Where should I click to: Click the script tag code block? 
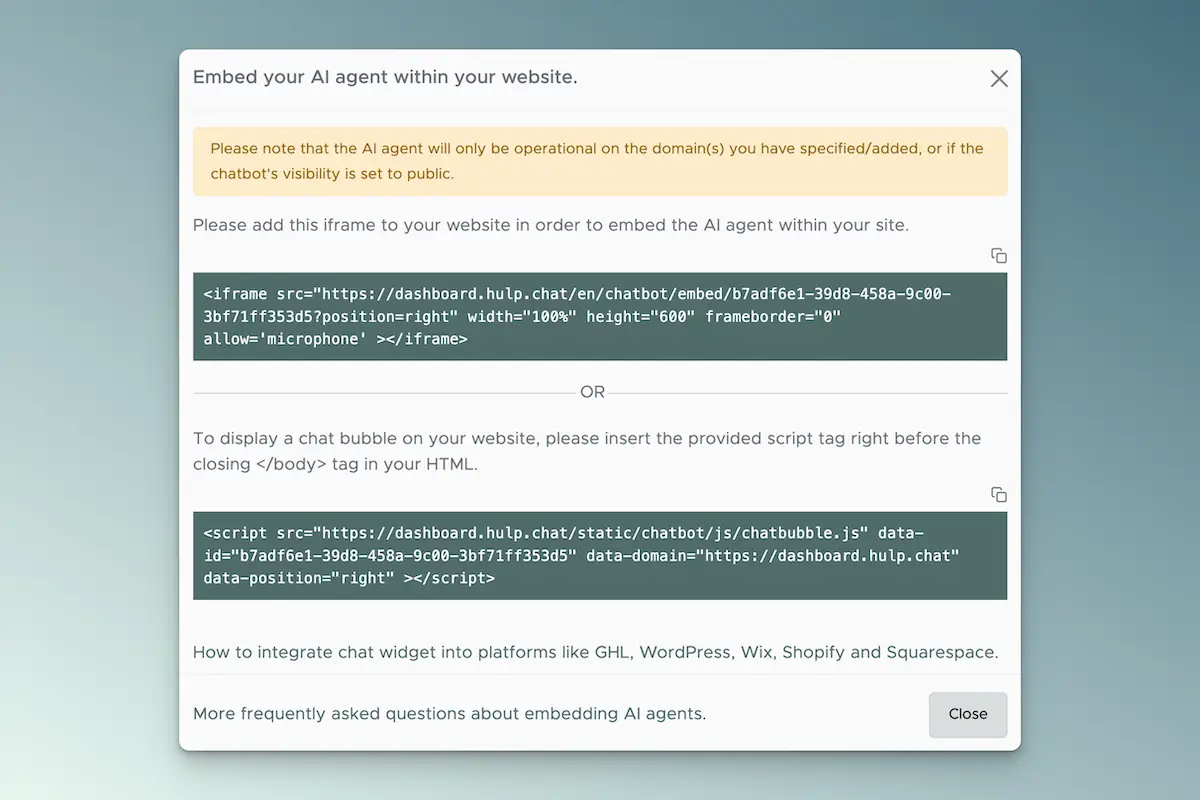(600, 556)
